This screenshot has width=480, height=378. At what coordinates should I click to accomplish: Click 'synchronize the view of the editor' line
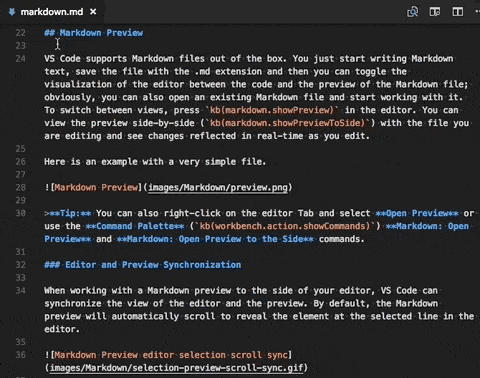[241, 304]
